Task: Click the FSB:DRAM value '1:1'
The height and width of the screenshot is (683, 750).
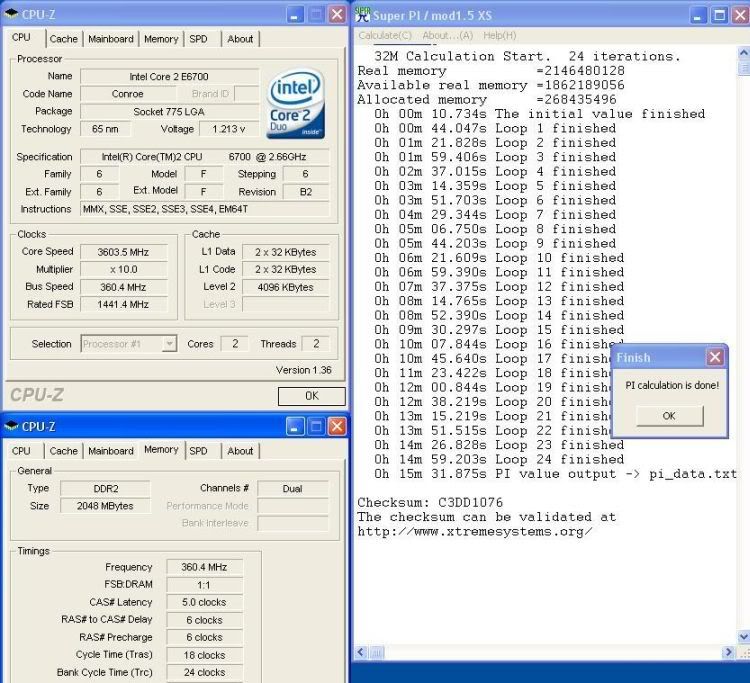Action: 204,584
